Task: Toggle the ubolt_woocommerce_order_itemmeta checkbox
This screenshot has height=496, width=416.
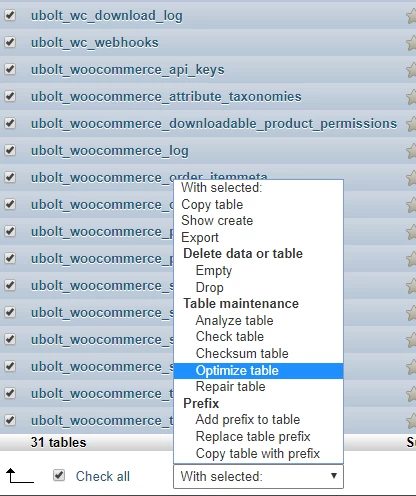Action: (10, 177)
